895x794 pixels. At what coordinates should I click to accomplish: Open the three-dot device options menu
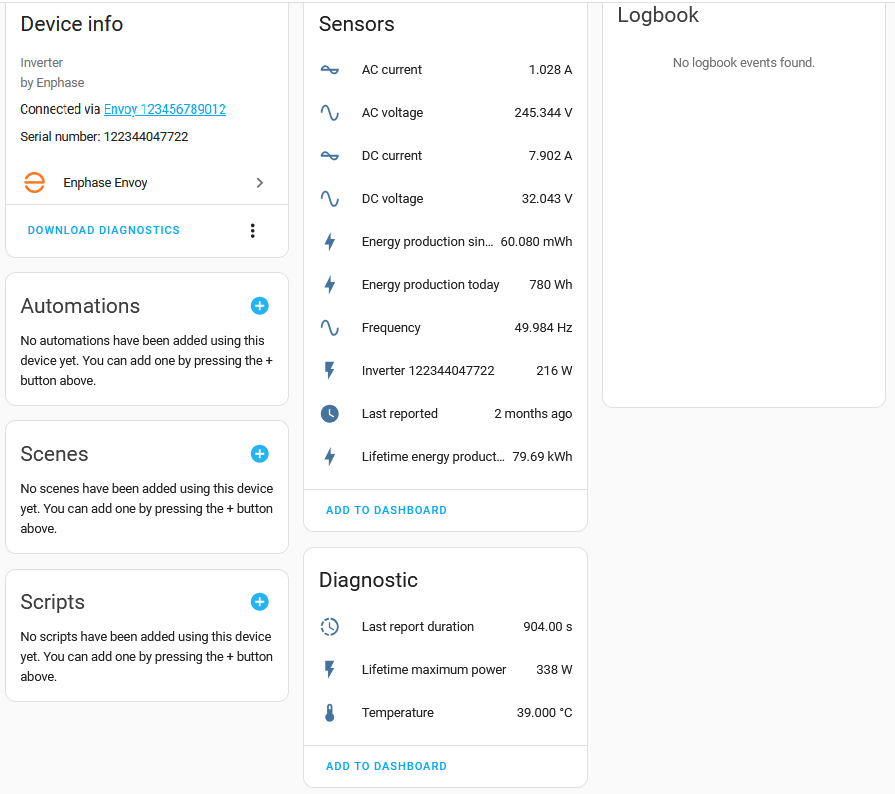(252, 231)
